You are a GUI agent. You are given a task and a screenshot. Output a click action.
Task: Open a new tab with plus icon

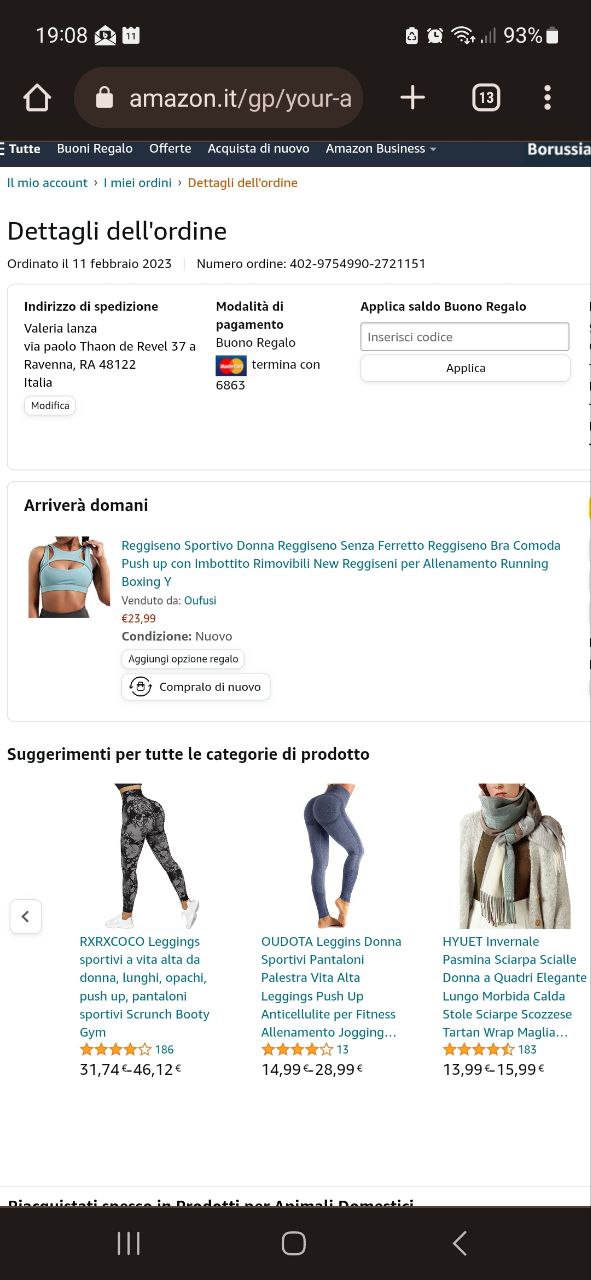tap(412, 97)
